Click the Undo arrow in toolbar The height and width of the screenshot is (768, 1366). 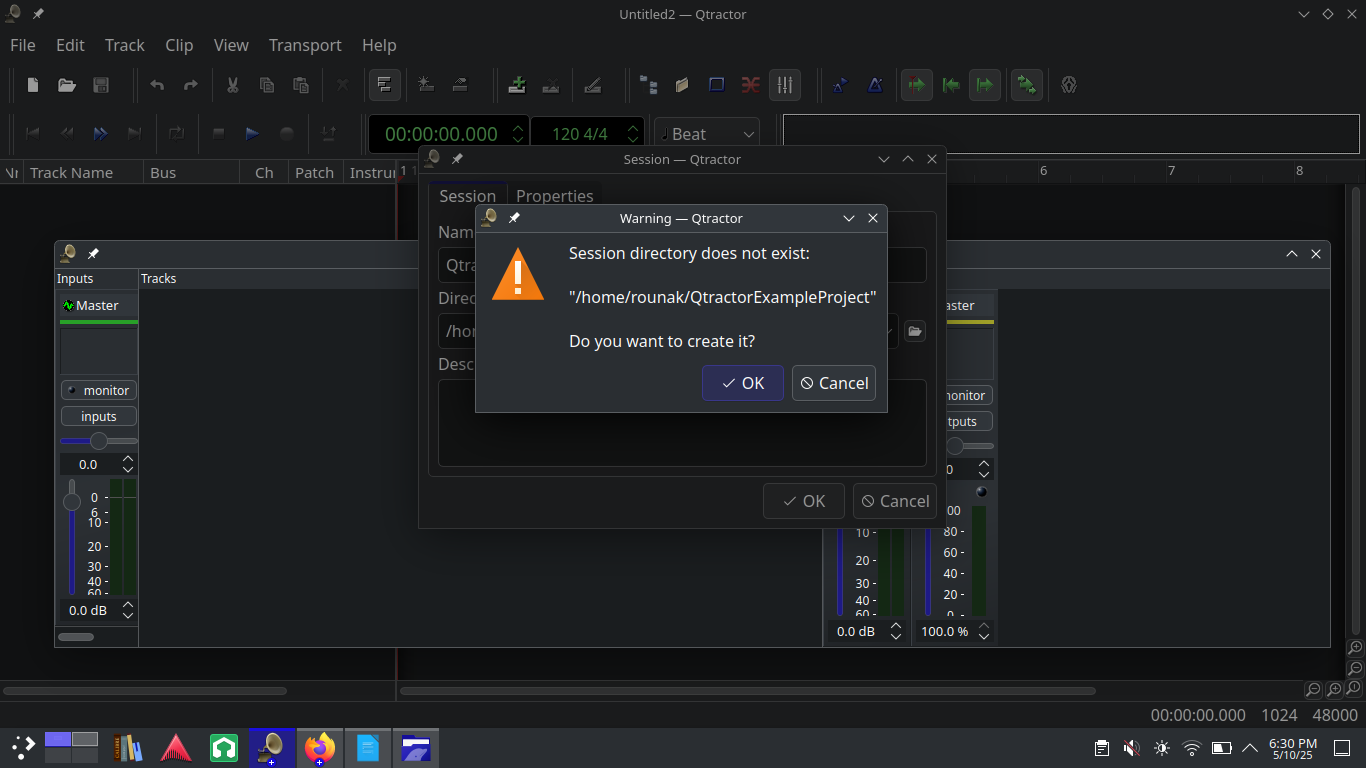(157, 85)
